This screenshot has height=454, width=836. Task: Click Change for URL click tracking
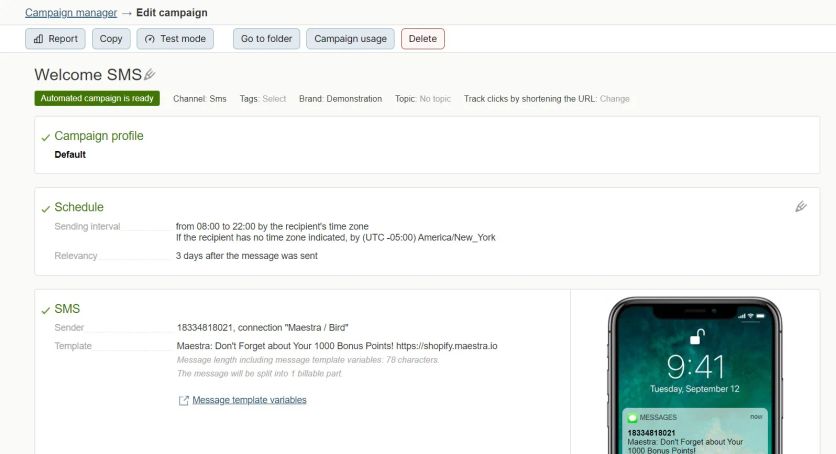point(614,99)
